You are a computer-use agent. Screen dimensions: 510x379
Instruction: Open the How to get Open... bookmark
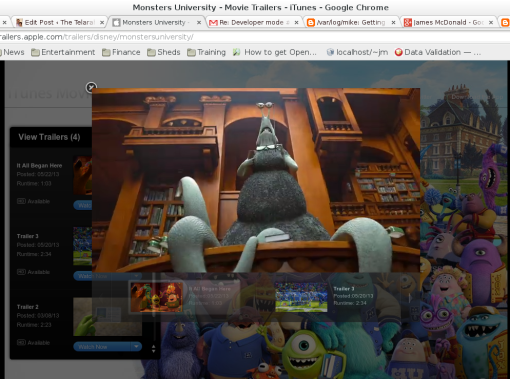click(275, 52)
